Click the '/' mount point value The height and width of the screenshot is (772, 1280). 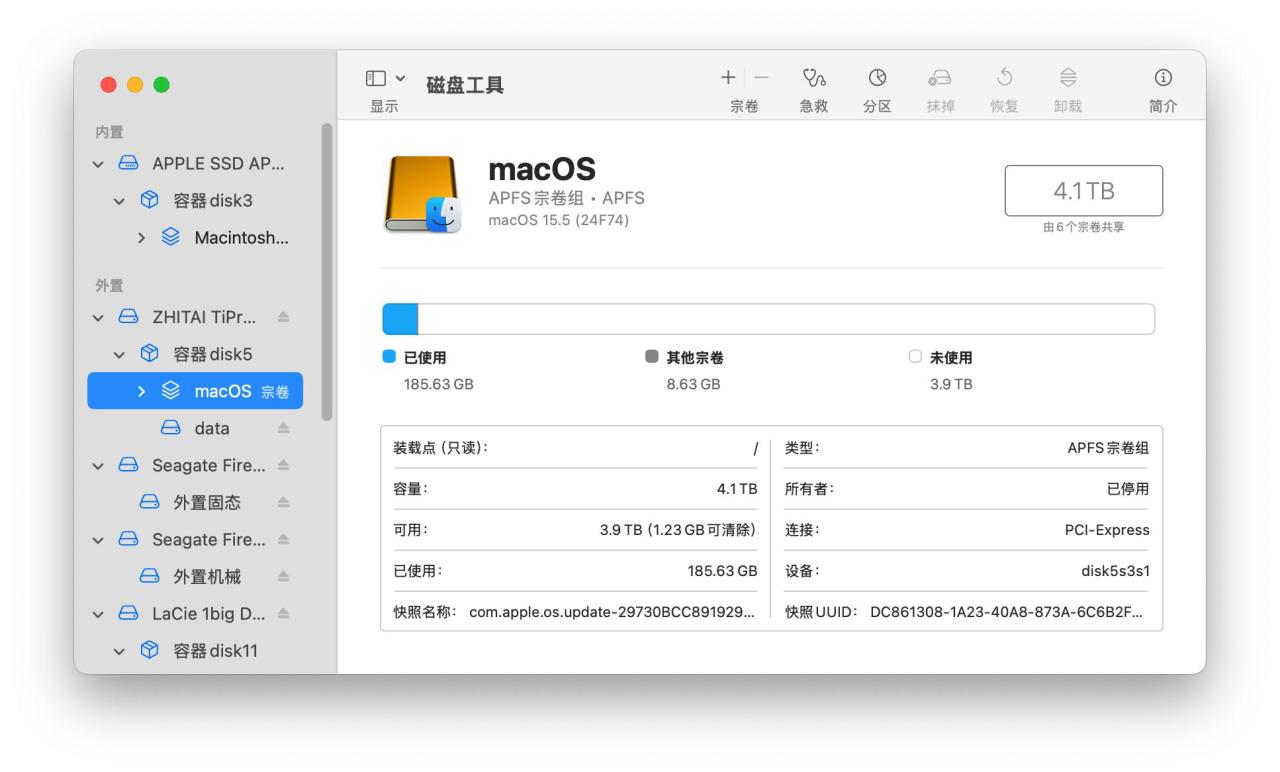point(755,448)
